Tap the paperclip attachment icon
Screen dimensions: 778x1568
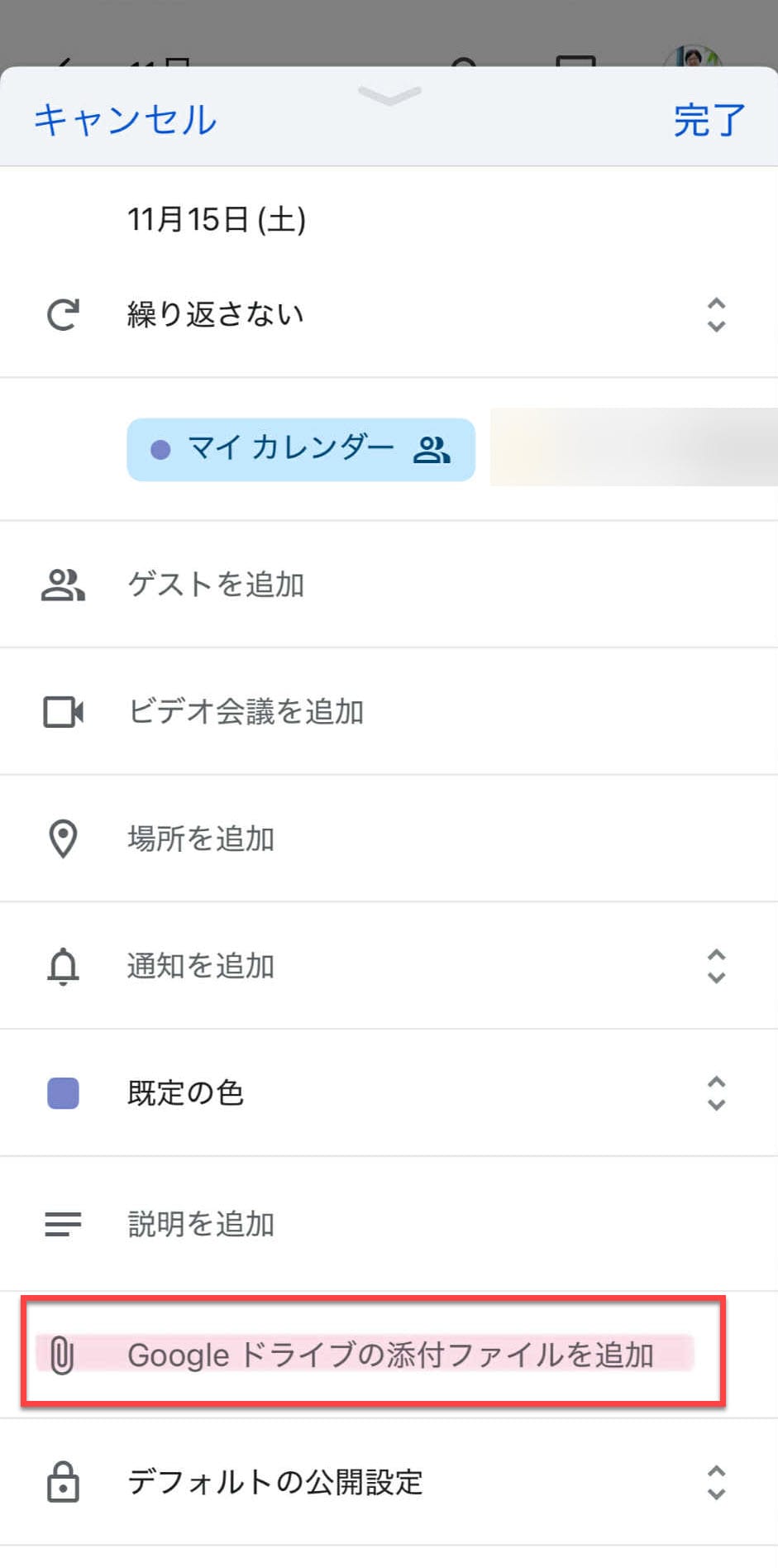point(62,1355)
